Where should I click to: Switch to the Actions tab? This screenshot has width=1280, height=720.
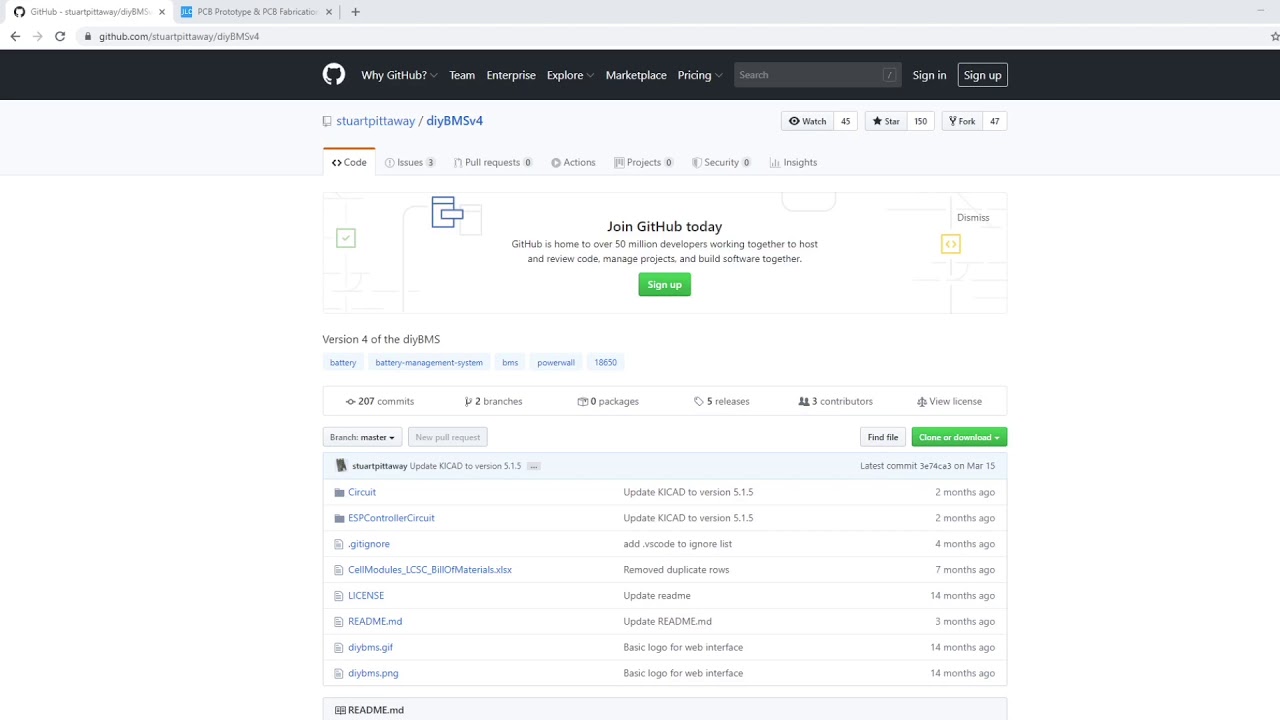573,162
